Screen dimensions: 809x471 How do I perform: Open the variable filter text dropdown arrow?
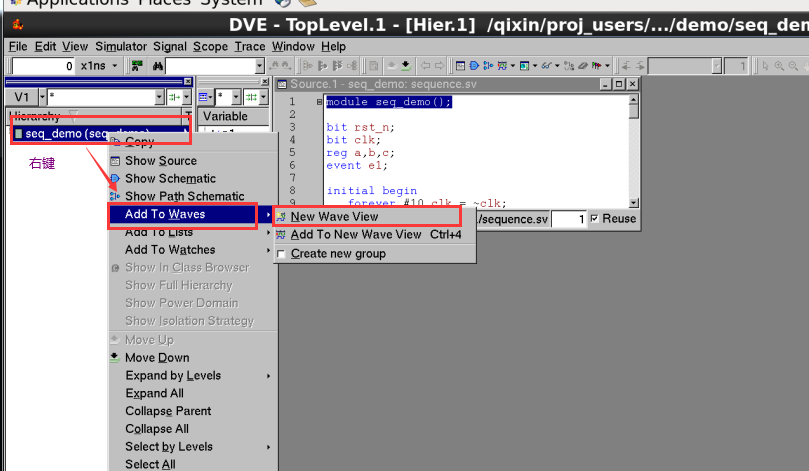tap(236, 97)
